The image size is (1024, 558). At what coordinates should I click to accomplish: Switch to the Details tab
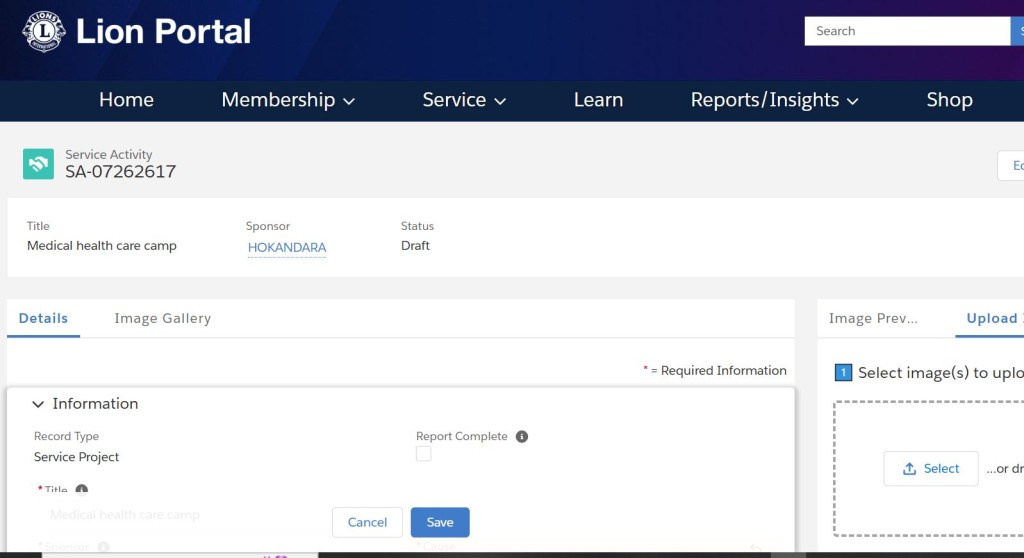[x=43, y=318]
